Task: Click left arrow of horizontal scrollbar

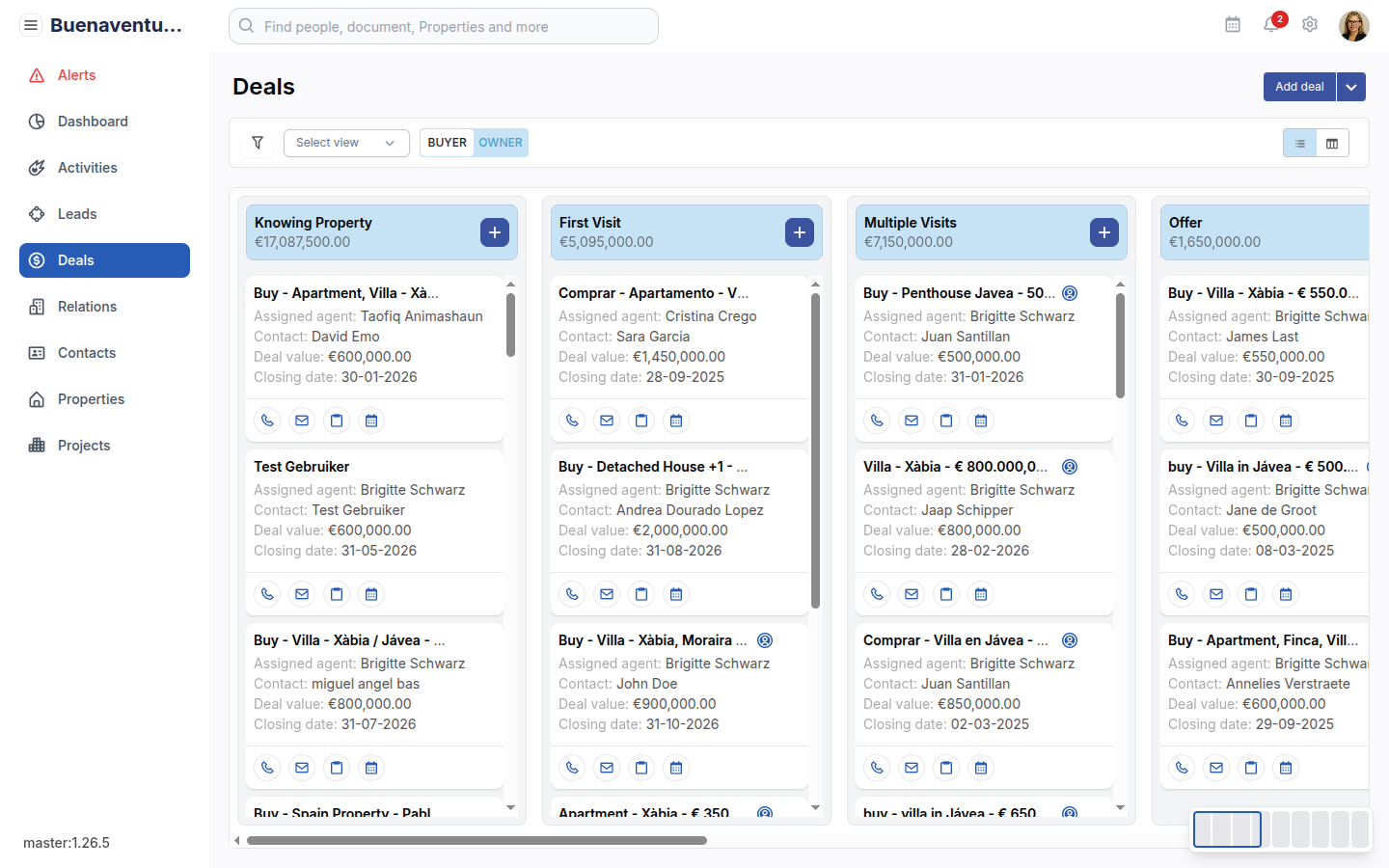Action: click(x=237, y=840)
